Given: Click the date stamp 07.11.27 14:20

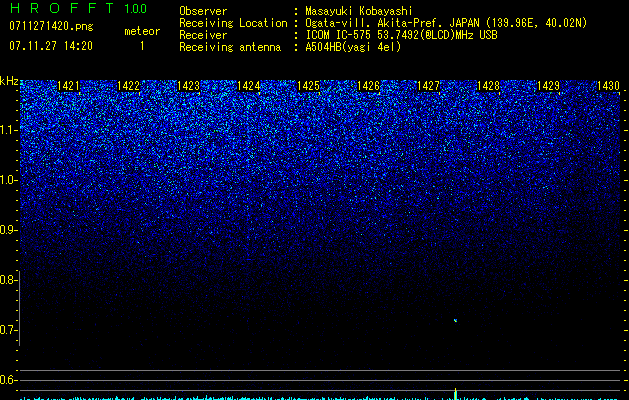Looking at the screenshot, I should tap(51, 46).
